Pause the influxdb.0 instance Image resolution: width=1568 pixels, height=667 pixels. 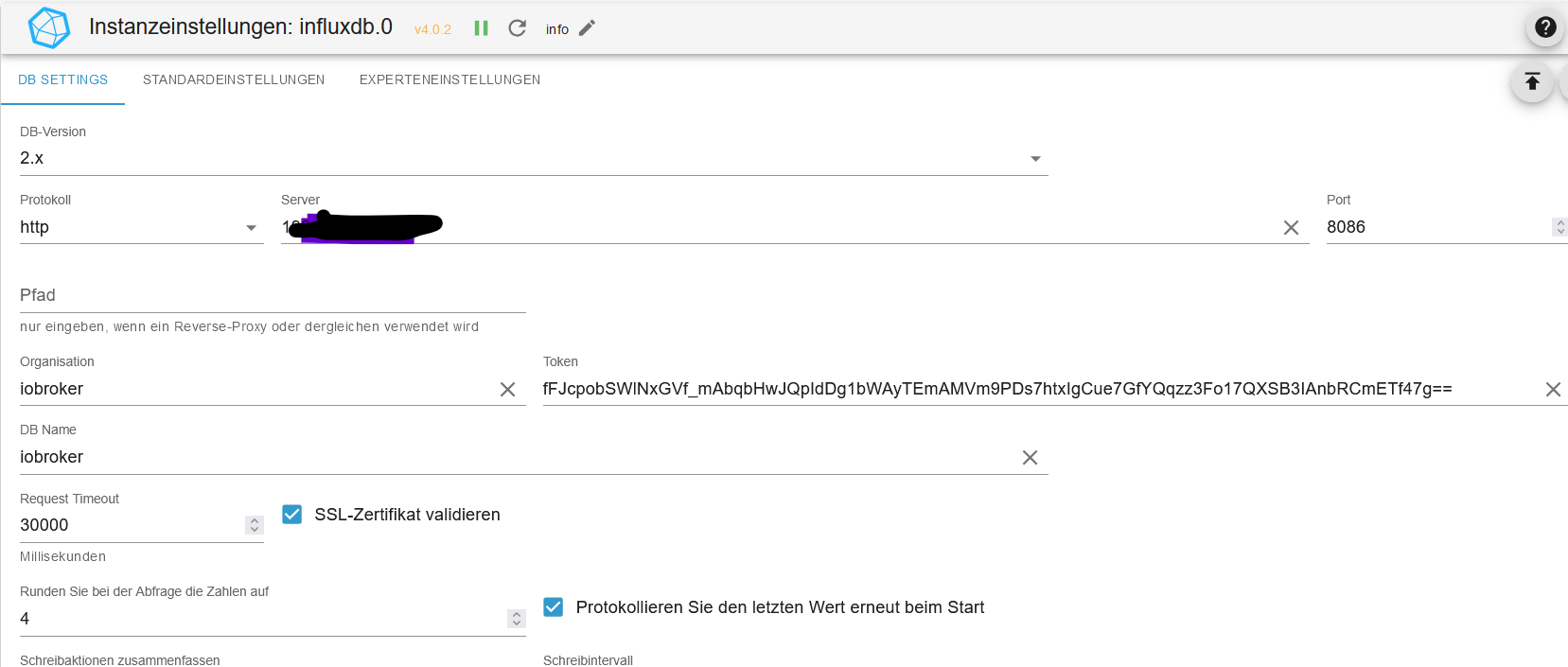coord(481,28)
